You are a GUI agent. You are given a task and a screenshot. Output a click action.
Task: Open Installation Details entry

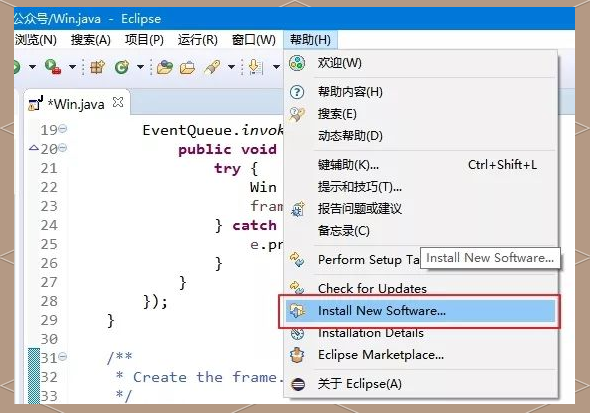pyautogui.click(x=420, y=333)
